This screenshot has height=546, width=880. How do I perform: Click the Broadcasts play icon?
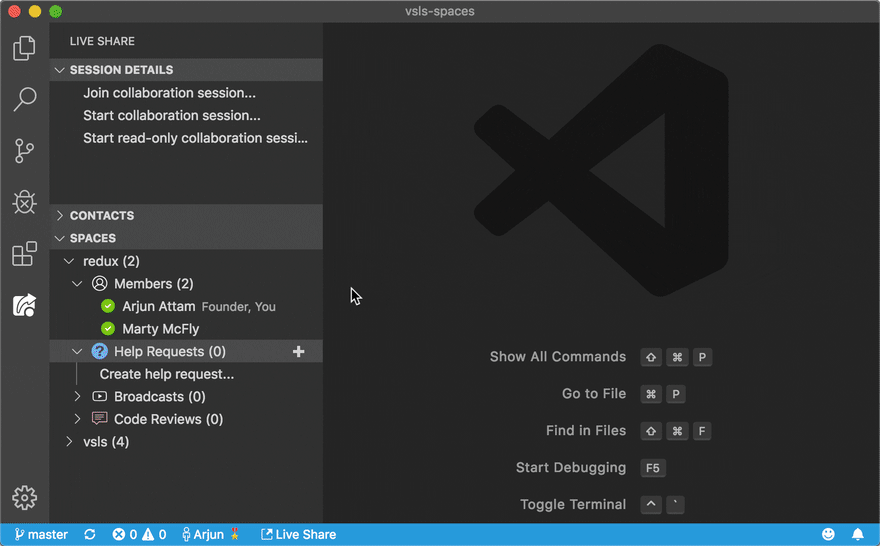click(x=99, y=396)
